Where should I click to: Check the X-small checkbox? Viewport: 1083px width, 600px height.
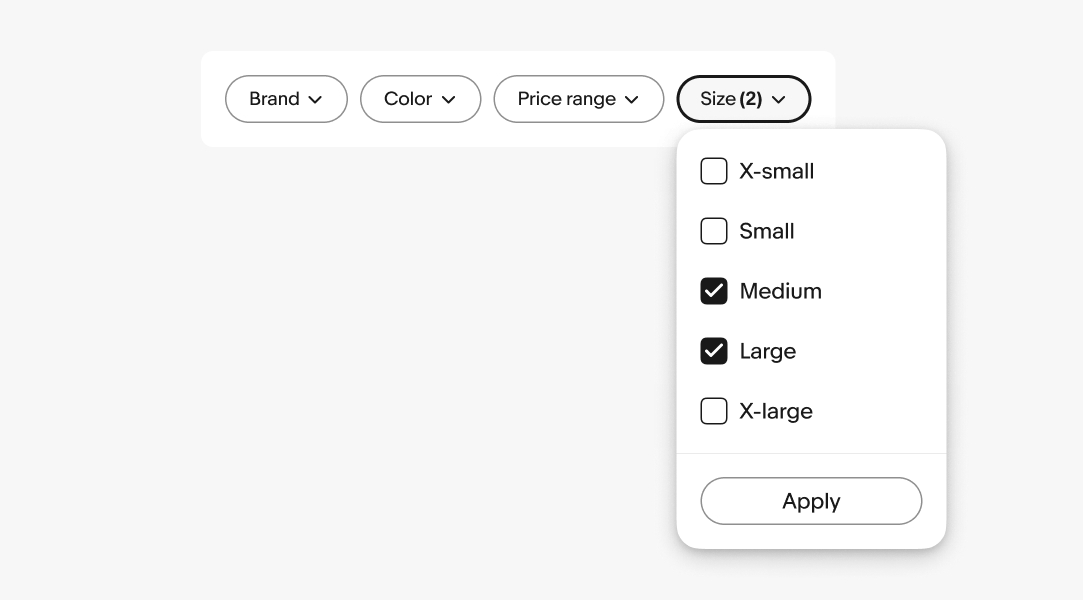tap(714, 171)
